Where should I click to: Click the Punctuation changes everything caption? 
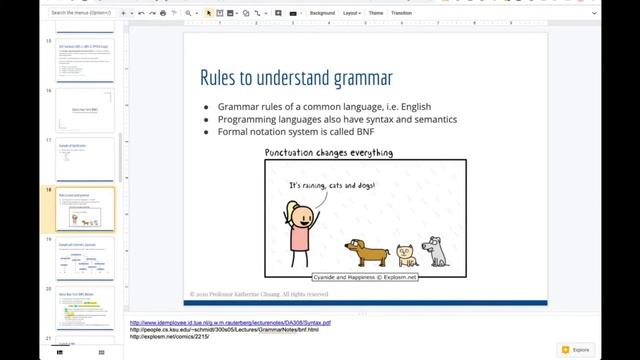pyautogui.click(x=329, y=153)
